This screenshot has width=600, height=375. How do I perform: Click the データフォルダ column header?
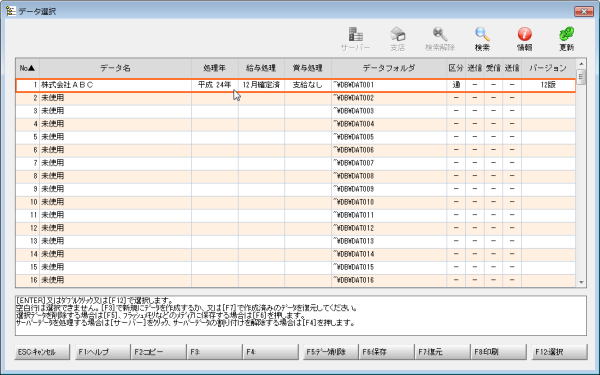coord(389,68)
